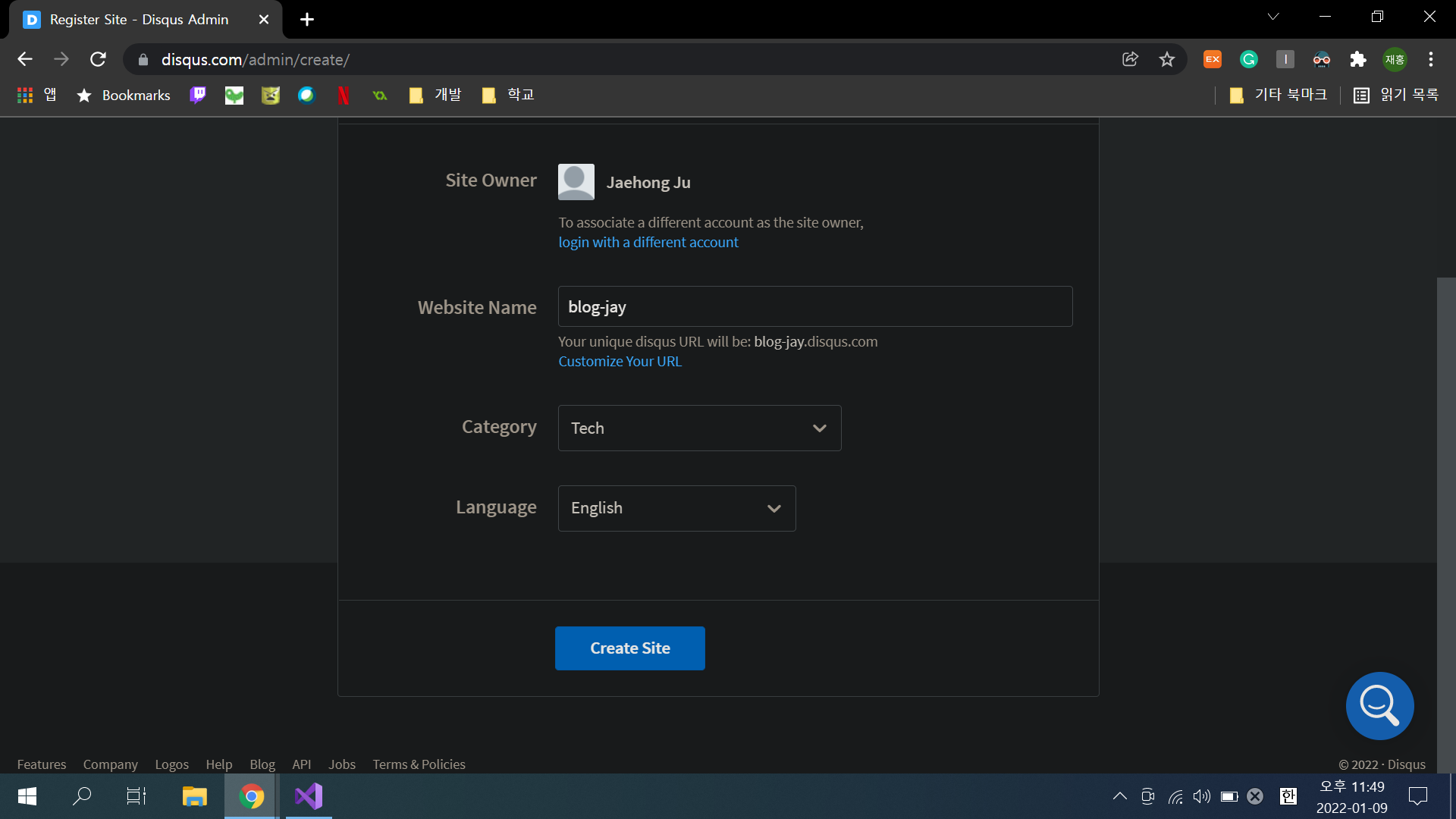Open the Features footer link
This screenshot has height=819, width=1456.
(42, 764)
